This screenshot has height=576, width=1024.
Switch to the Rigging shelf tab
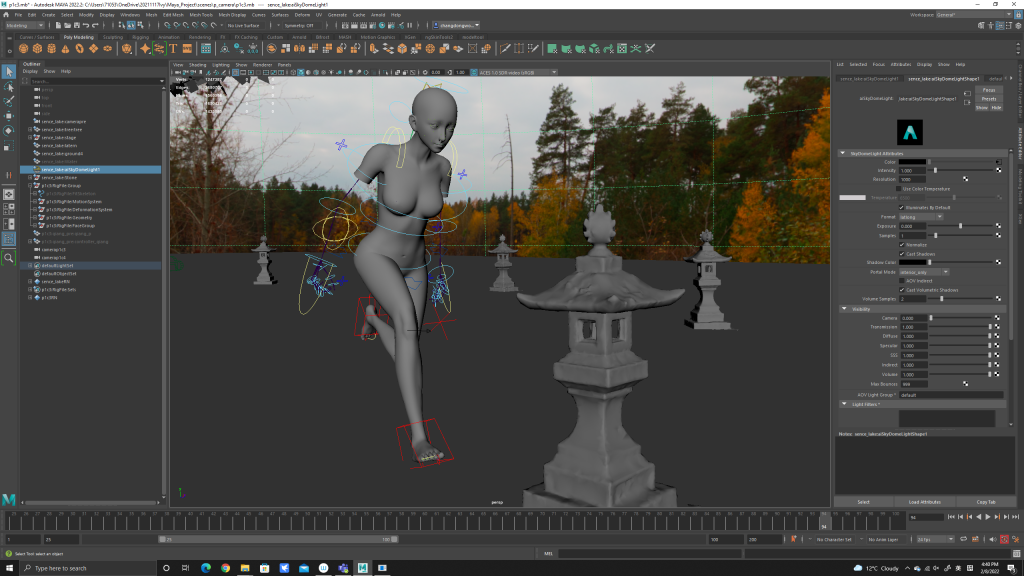(x=141, y=37)
